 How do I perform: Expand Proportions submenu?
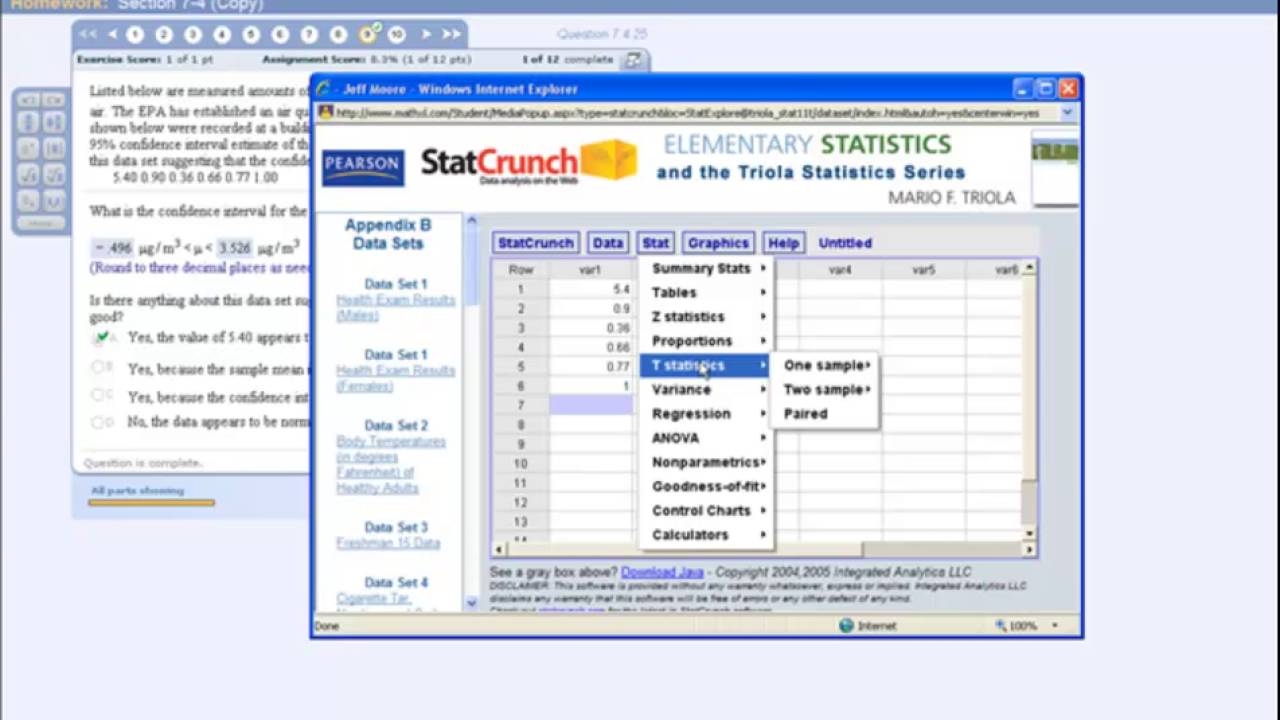pos(706,341)
